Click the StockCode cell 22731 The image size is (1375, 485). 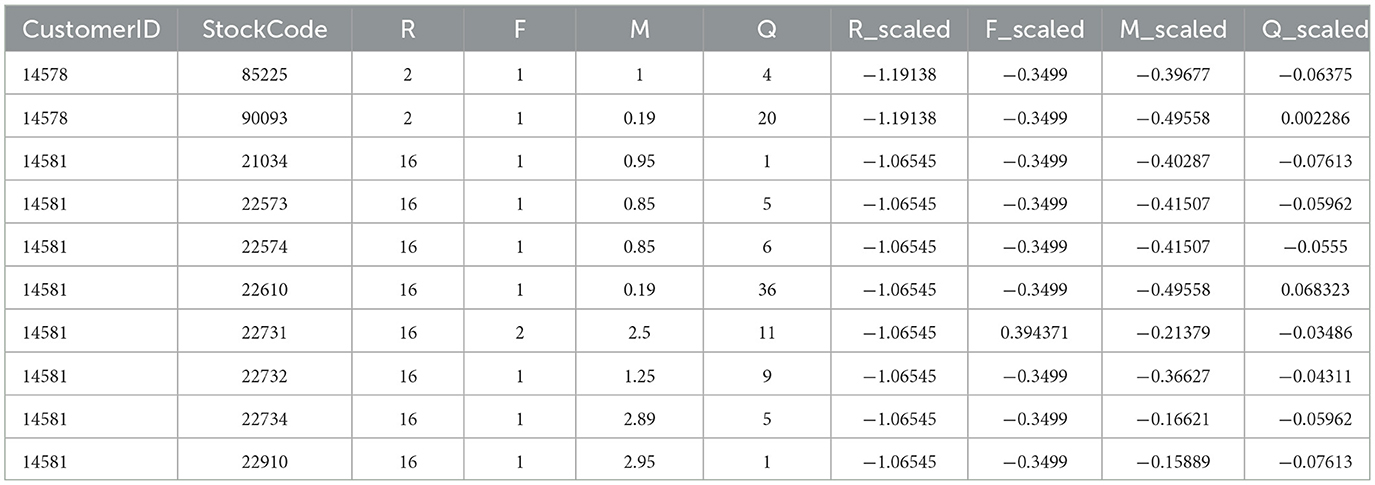(264, 333)
